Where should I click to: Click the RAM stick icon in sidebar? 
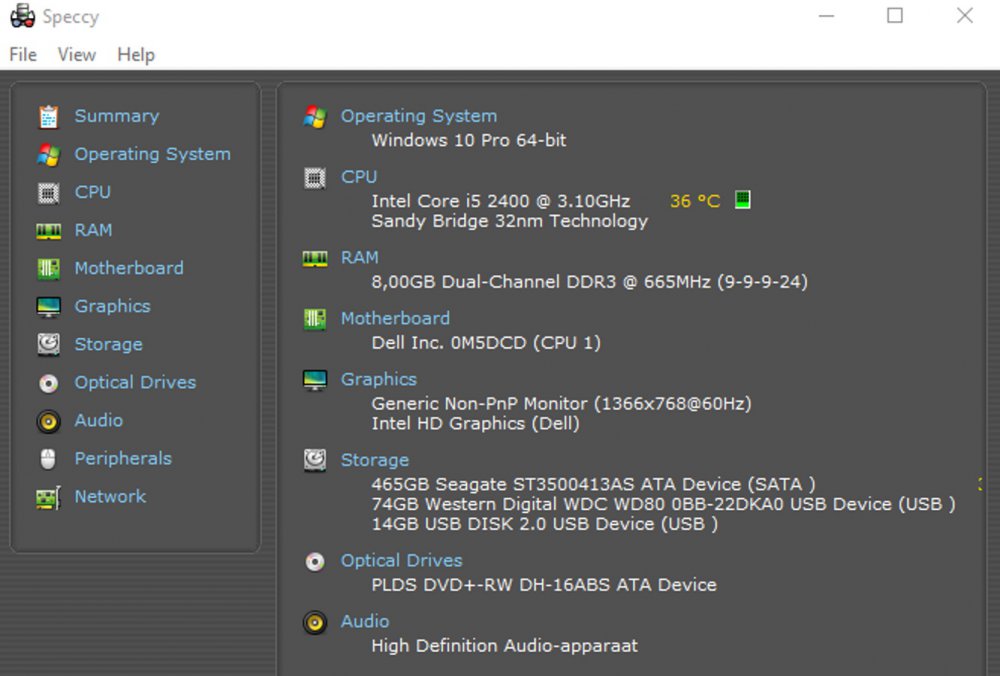click(48, 231)
